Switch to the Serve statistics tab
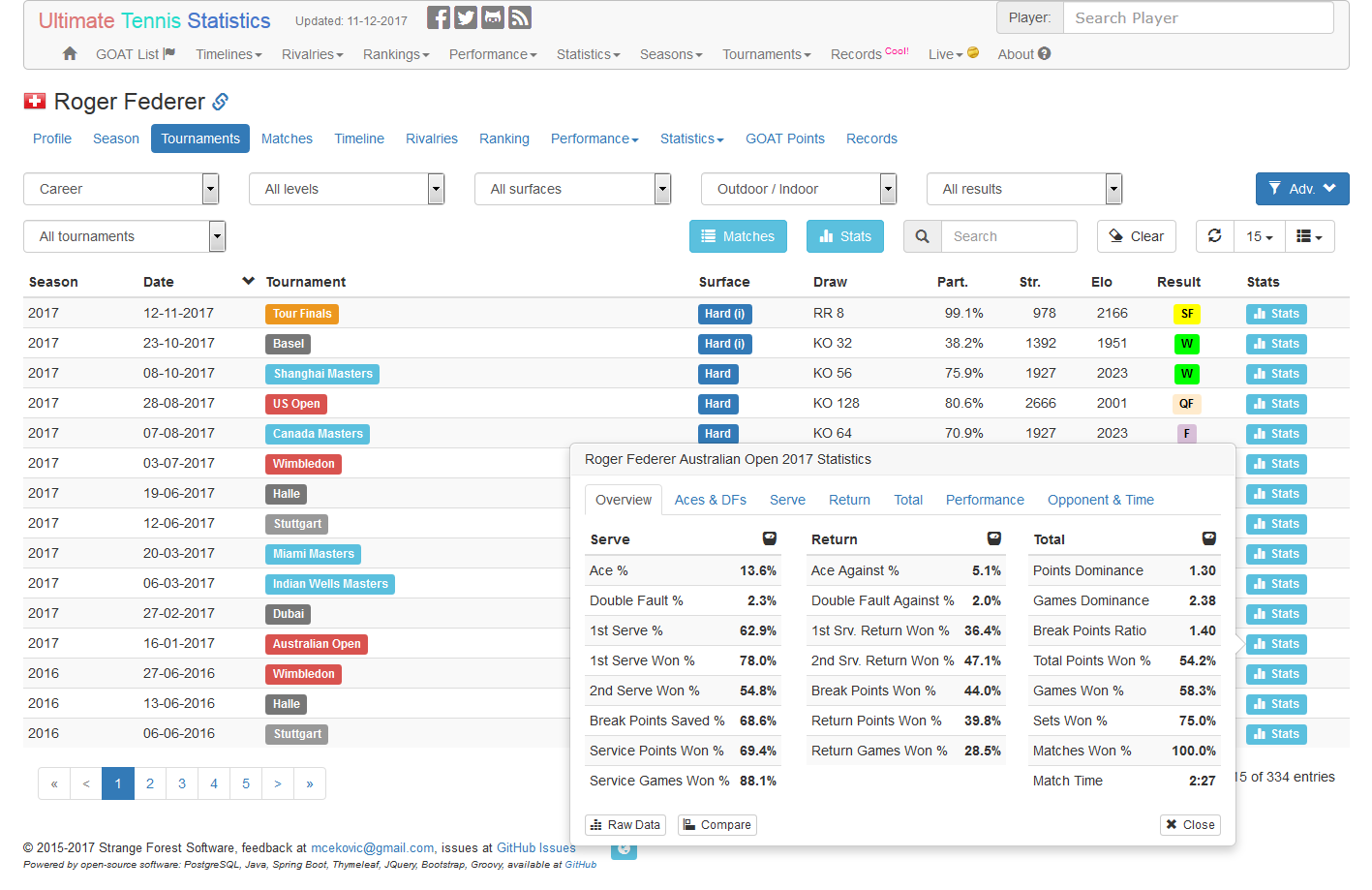The image size is (1372, 890). point(787,500)
